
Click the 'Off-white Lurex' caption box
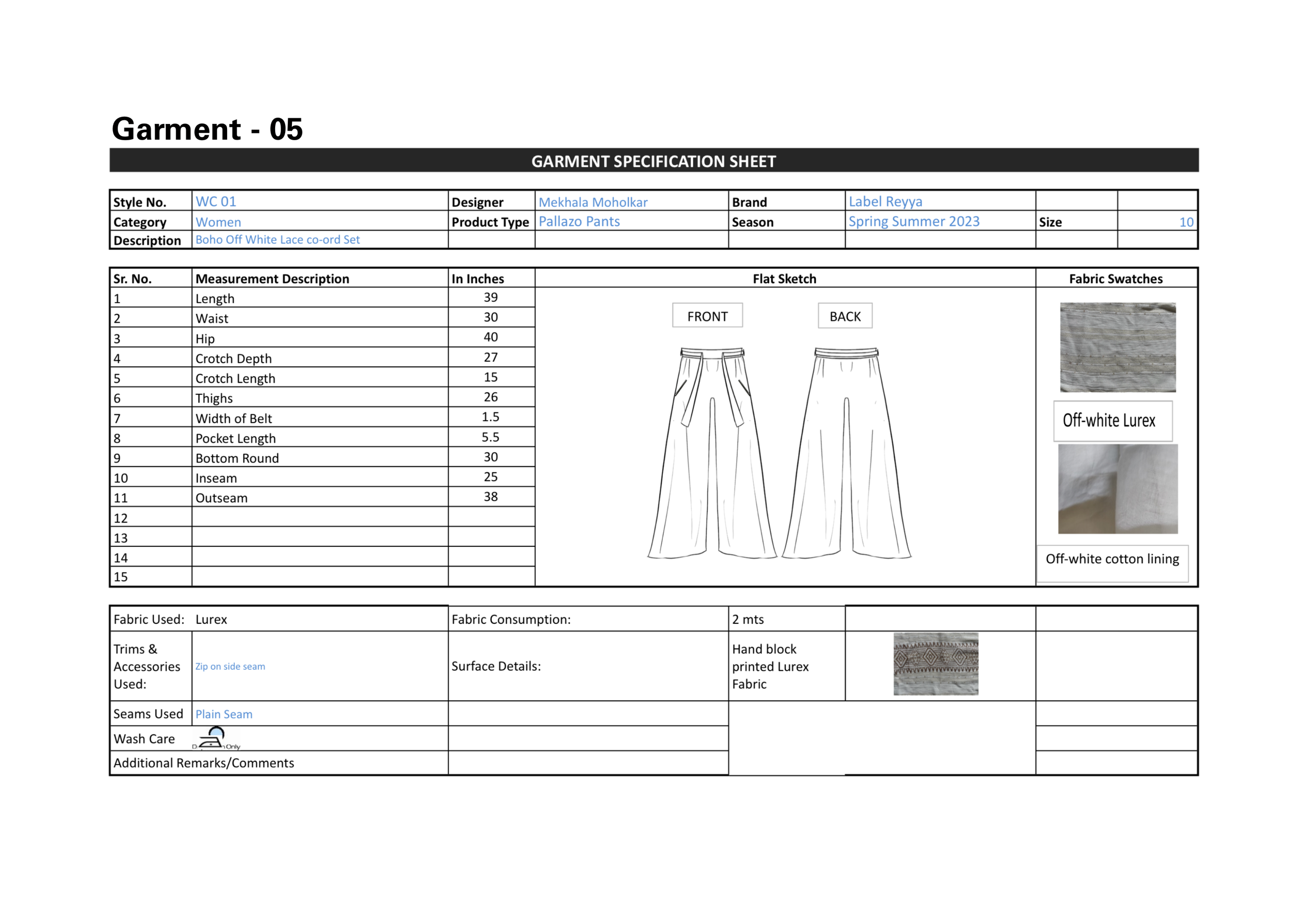click(1113, 421)
